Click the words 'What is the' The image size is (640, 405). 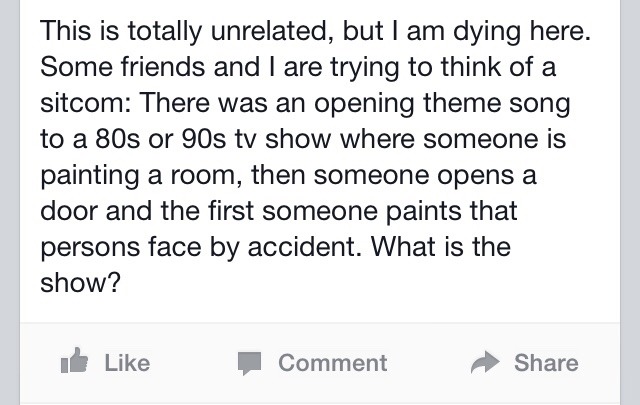click(x=441, y=247)
